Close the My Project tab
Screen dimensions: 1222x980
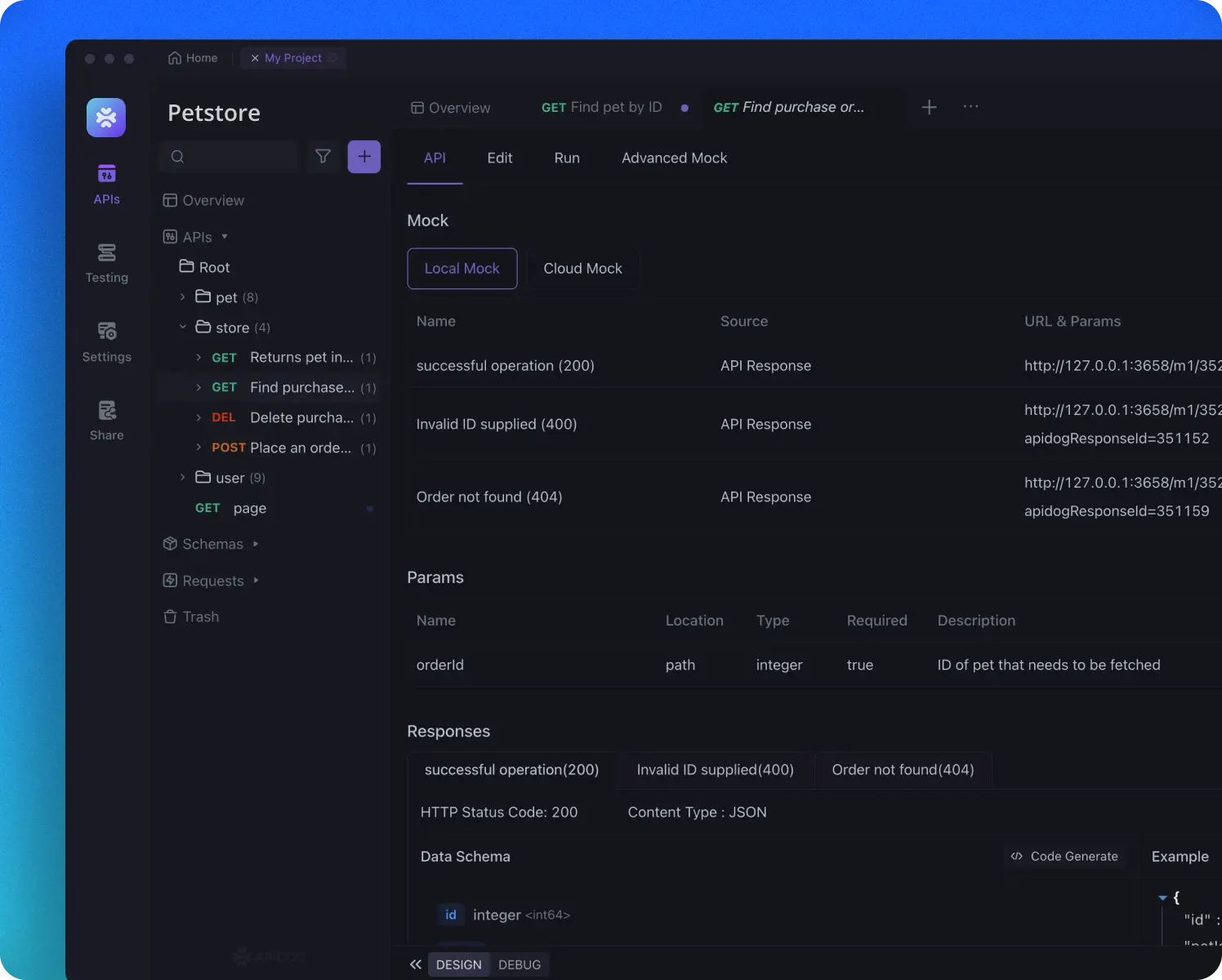[255, 58]
